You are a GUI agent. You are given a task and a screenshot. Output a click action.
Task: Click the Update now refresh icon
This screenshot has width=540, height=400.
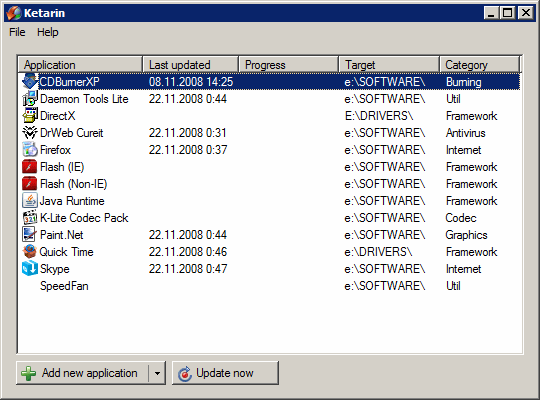pos(185,374)
